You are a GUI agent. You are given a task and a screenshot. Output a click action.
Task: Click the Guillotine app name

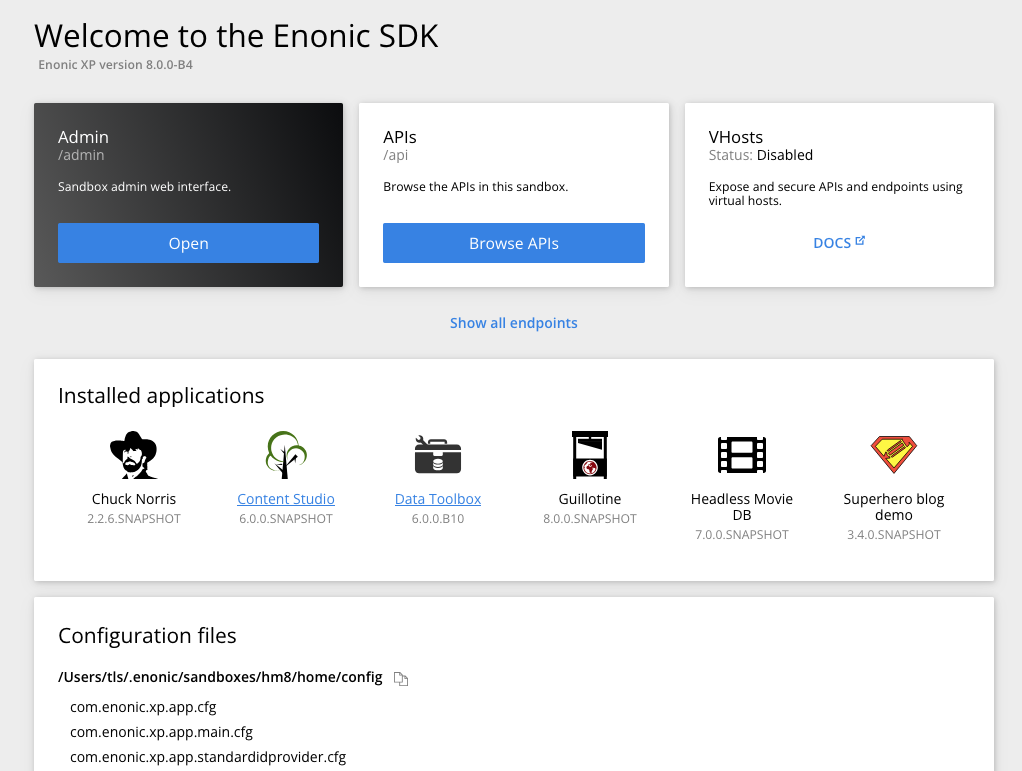[x=590, y=499]
